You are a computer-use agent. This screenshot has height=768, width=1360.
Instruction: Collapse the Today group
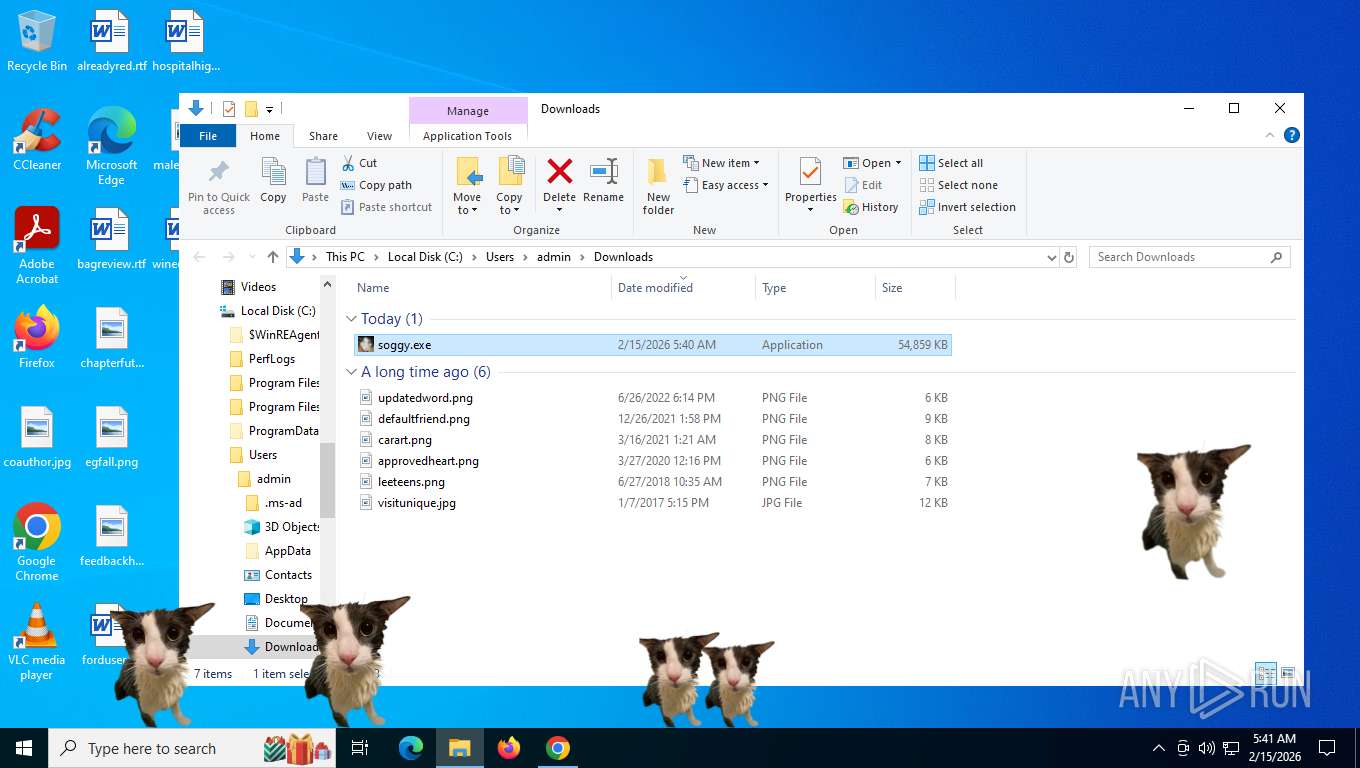[x=351, y=319]
